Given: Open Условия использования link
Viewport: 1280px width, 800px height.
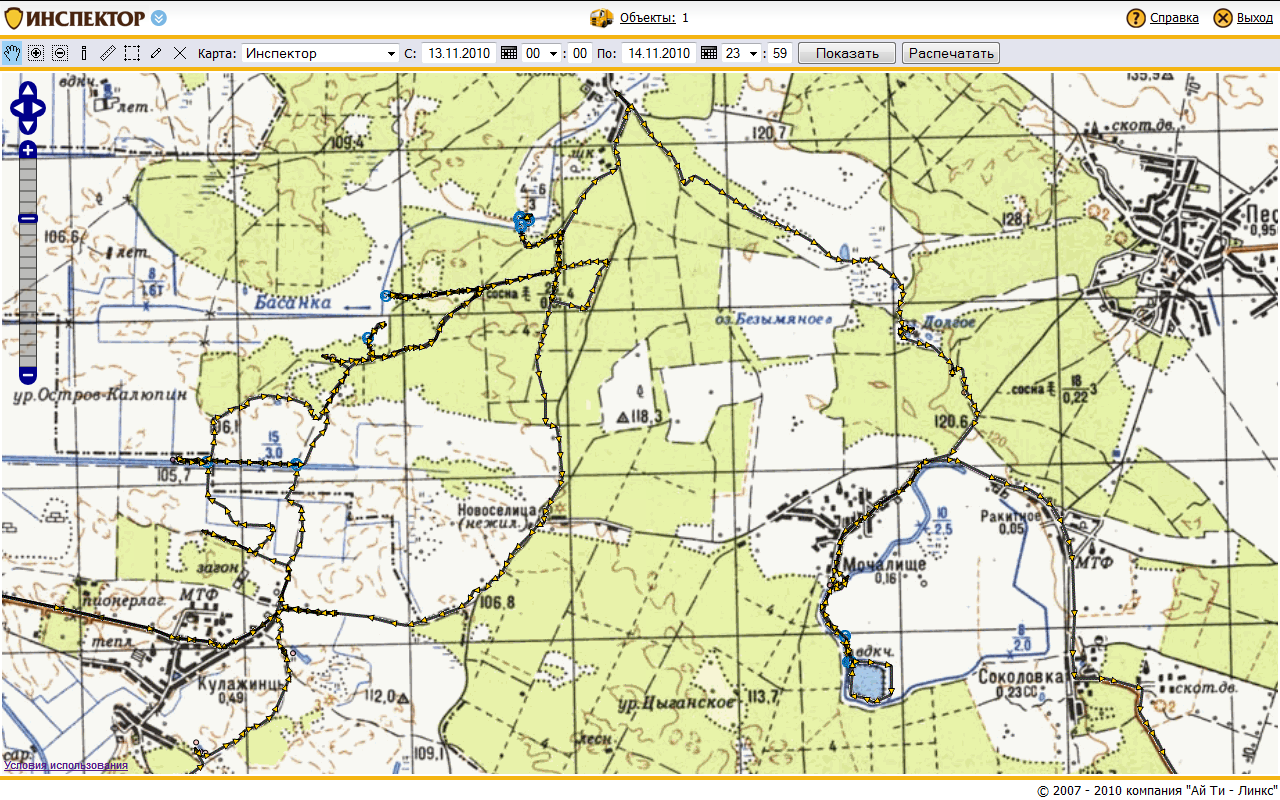Looking at the screenshot, I should pyautogui.click(x=66, y=766).
